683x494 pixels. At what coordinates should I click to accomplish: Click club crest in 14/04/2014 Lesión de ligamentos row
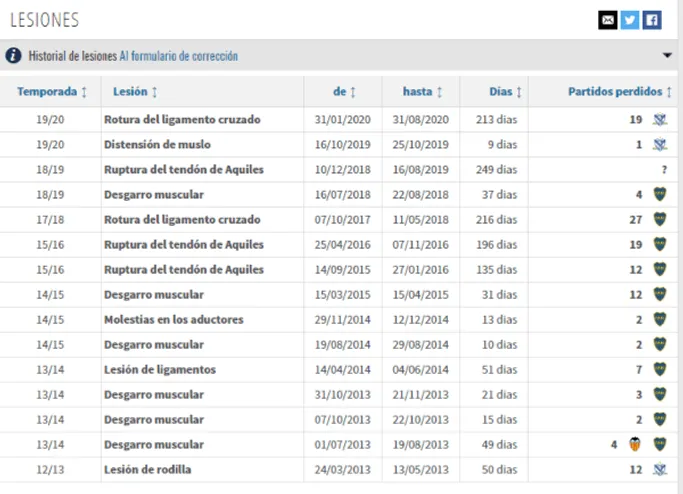[658, 369]
